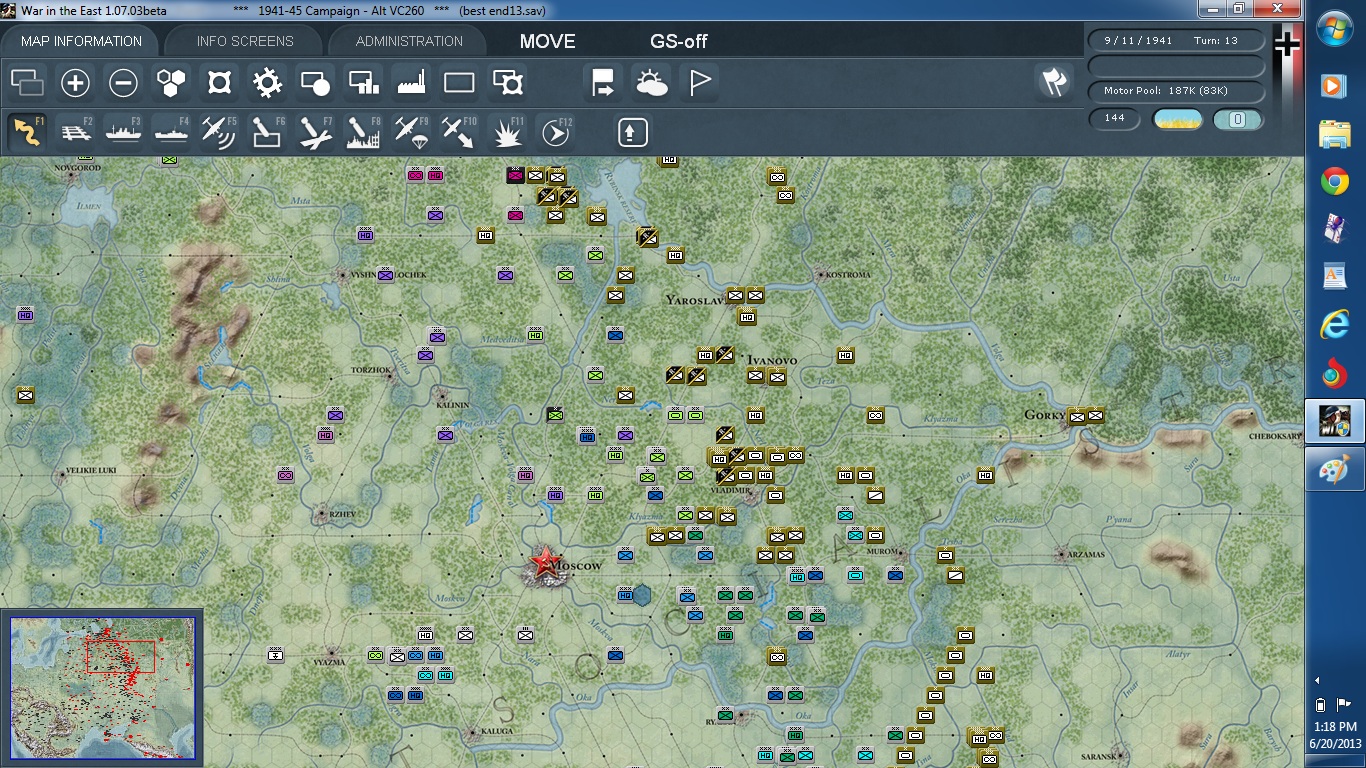Click the End Turn arrow icon (F12)
This screenshot has width=1366, height=768.
pyautogui.click(x=555, y=132)
